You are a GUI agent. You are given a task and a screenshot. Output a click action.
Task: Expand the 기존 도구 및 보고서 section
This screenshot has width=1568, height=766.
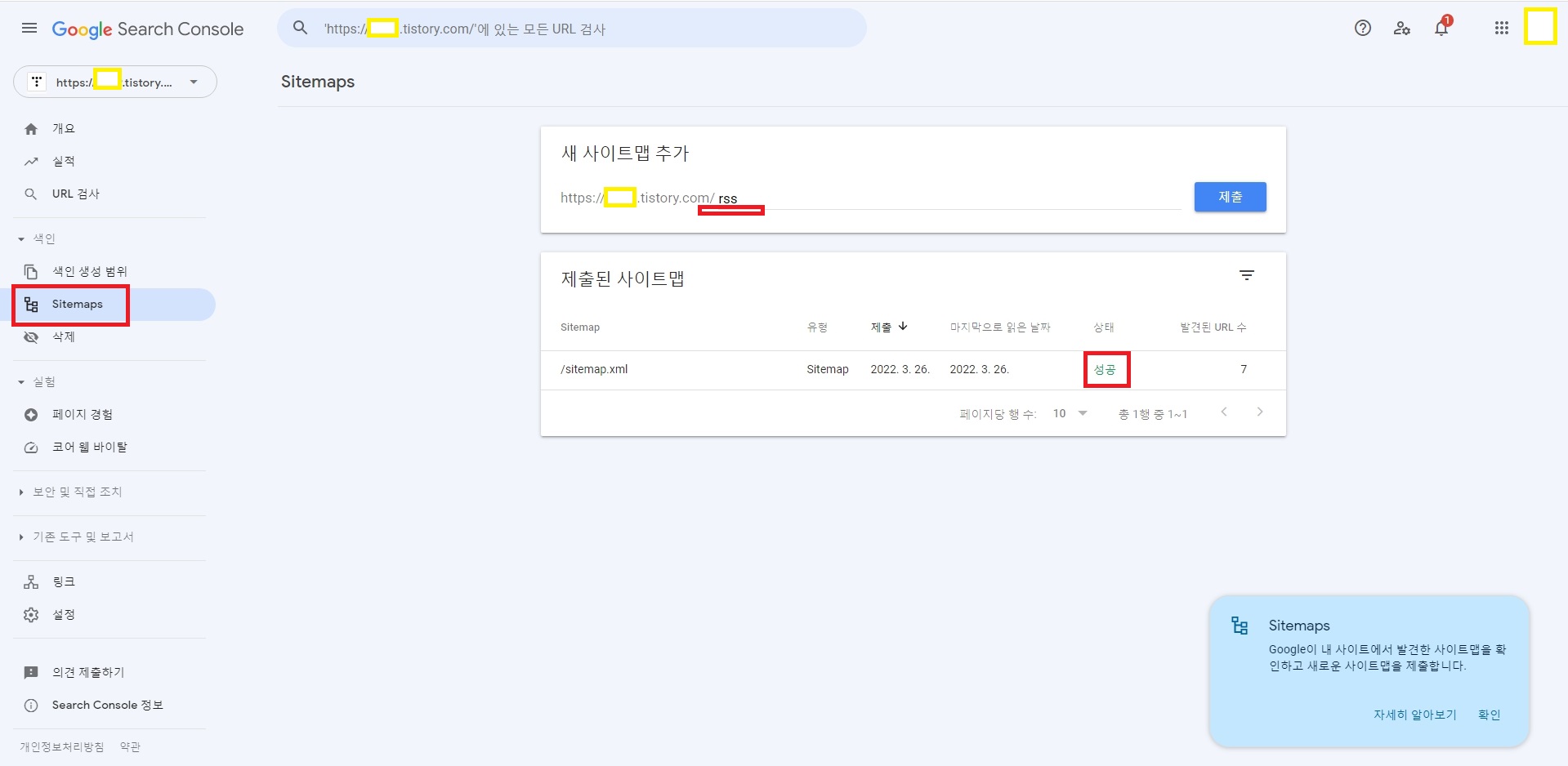pyautogui.click(x=21, y=537)
